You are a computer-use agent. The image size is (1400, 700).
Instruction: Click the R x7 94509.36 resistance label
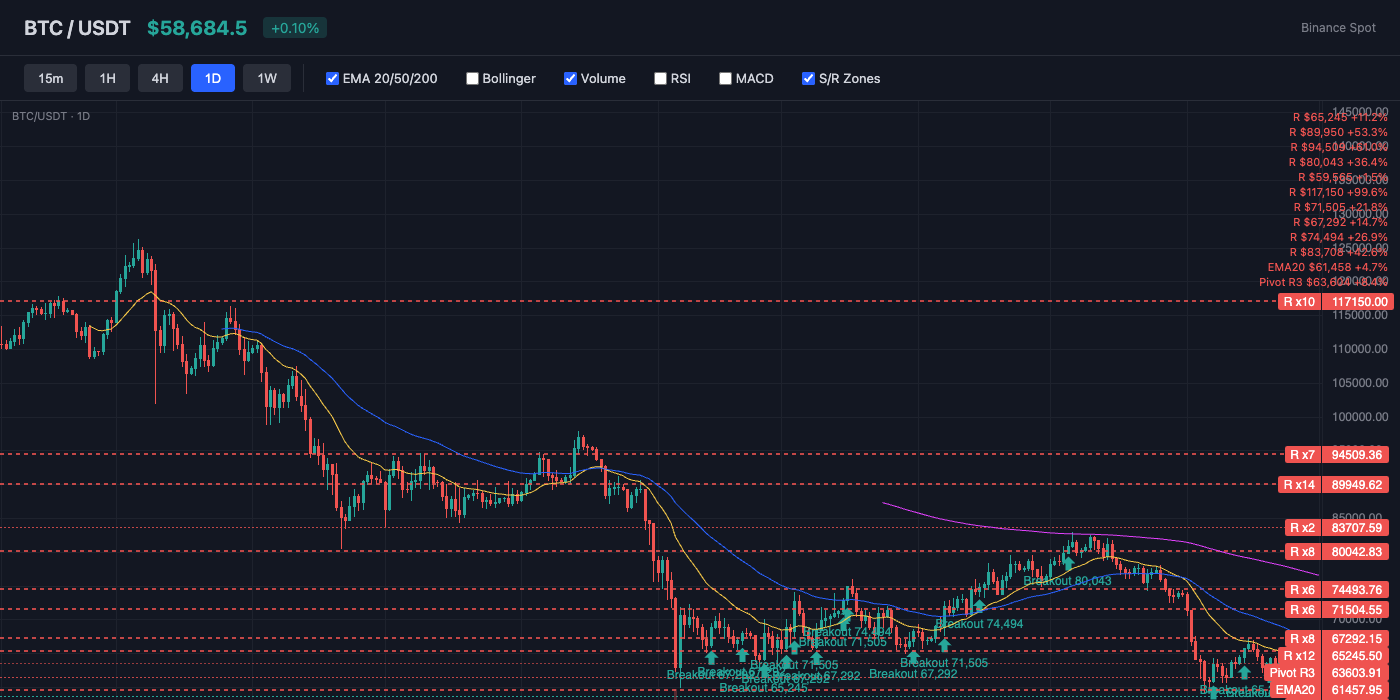(1335, 454)
